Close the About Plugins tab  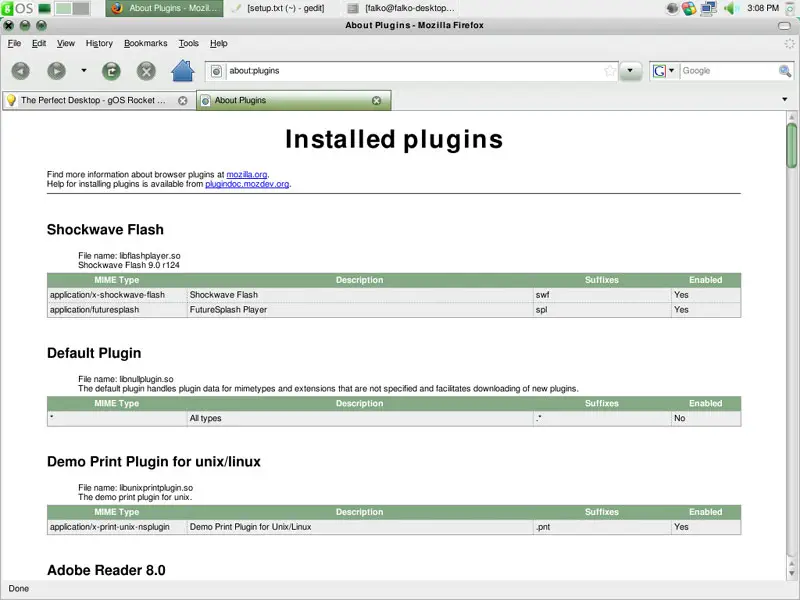[x=377, y=101]
